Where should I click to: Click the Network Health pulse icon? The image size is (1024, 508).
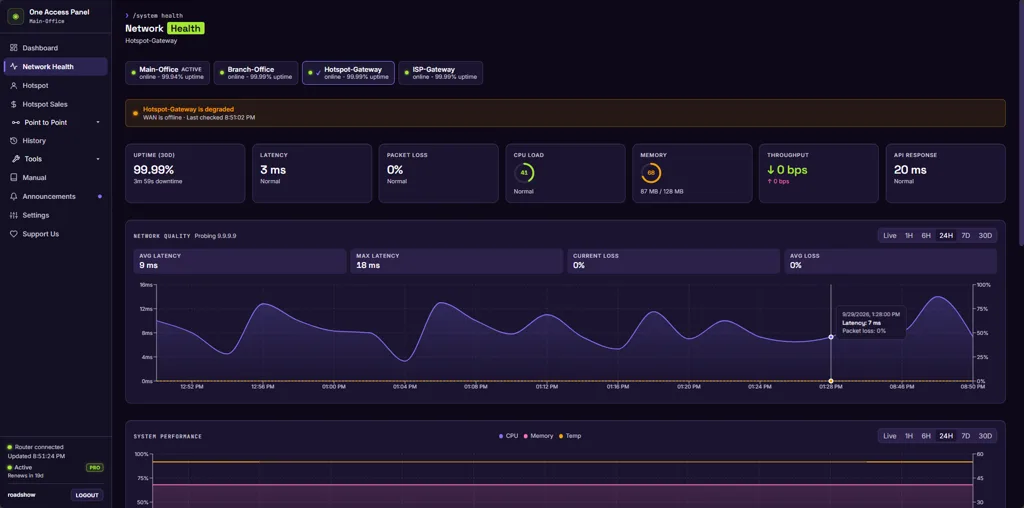14,67
